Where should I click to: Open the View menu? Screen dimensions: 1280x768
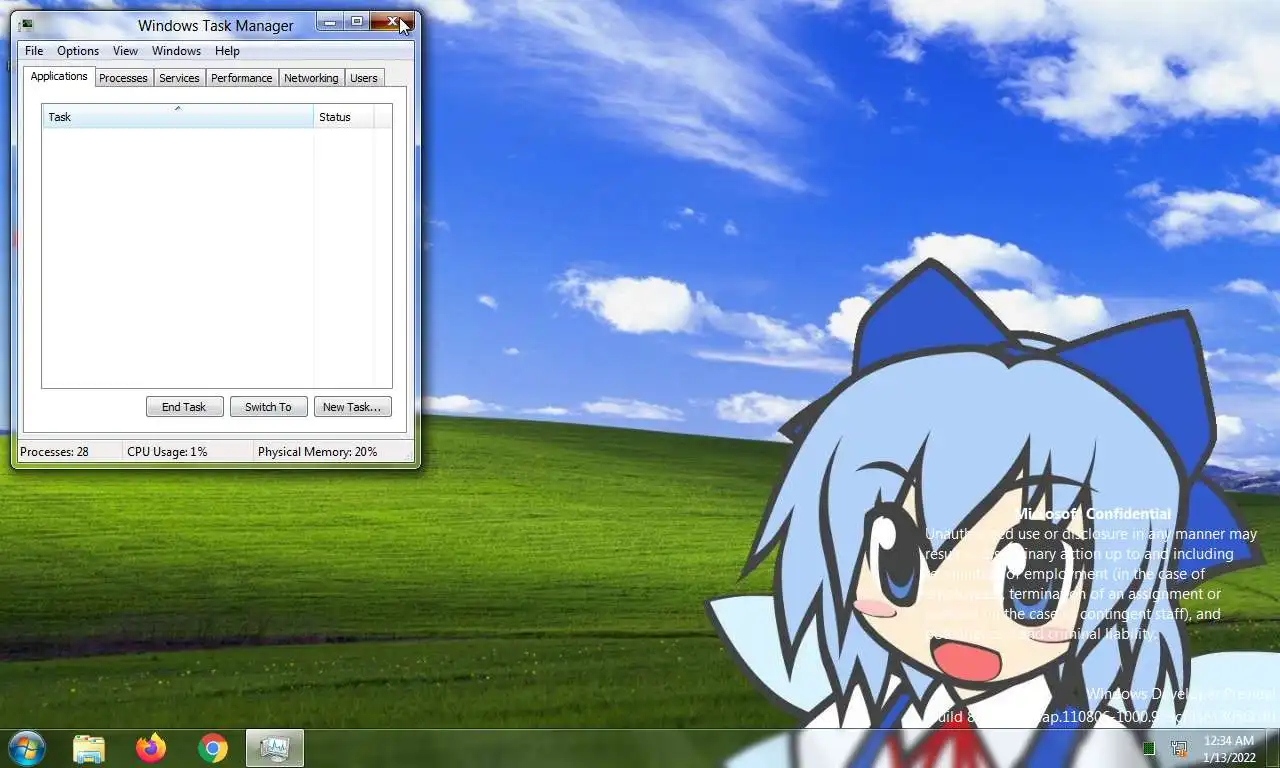tap(125, 51)
